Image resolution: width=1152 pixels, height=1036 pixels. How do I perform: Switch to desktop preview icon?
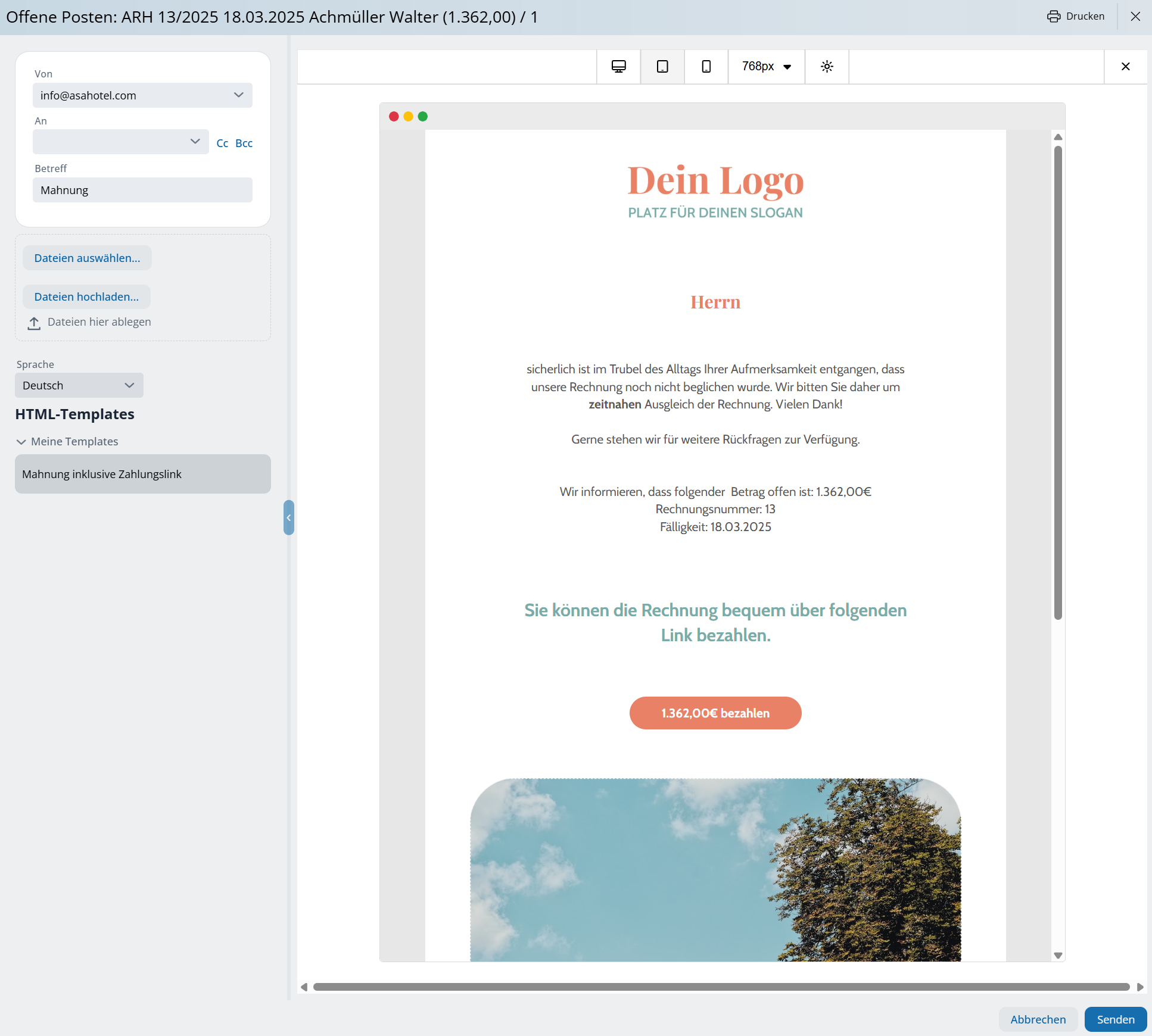pyautogui.click(x=618, y=66)
